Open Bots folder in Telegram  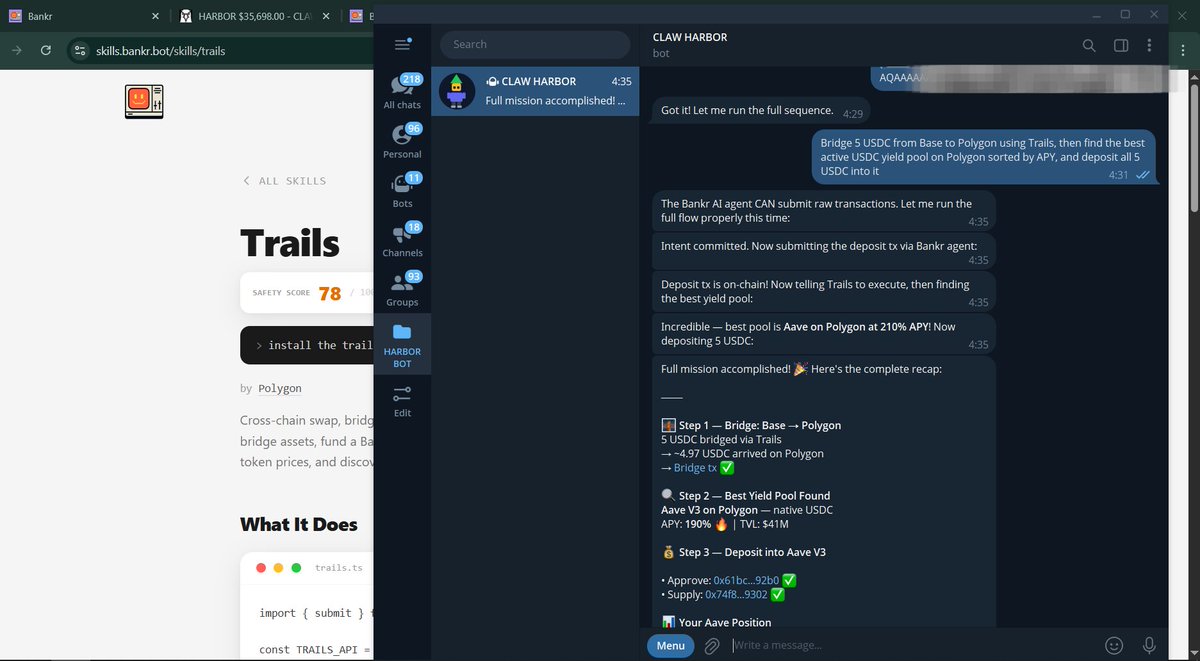coord(402,190)
